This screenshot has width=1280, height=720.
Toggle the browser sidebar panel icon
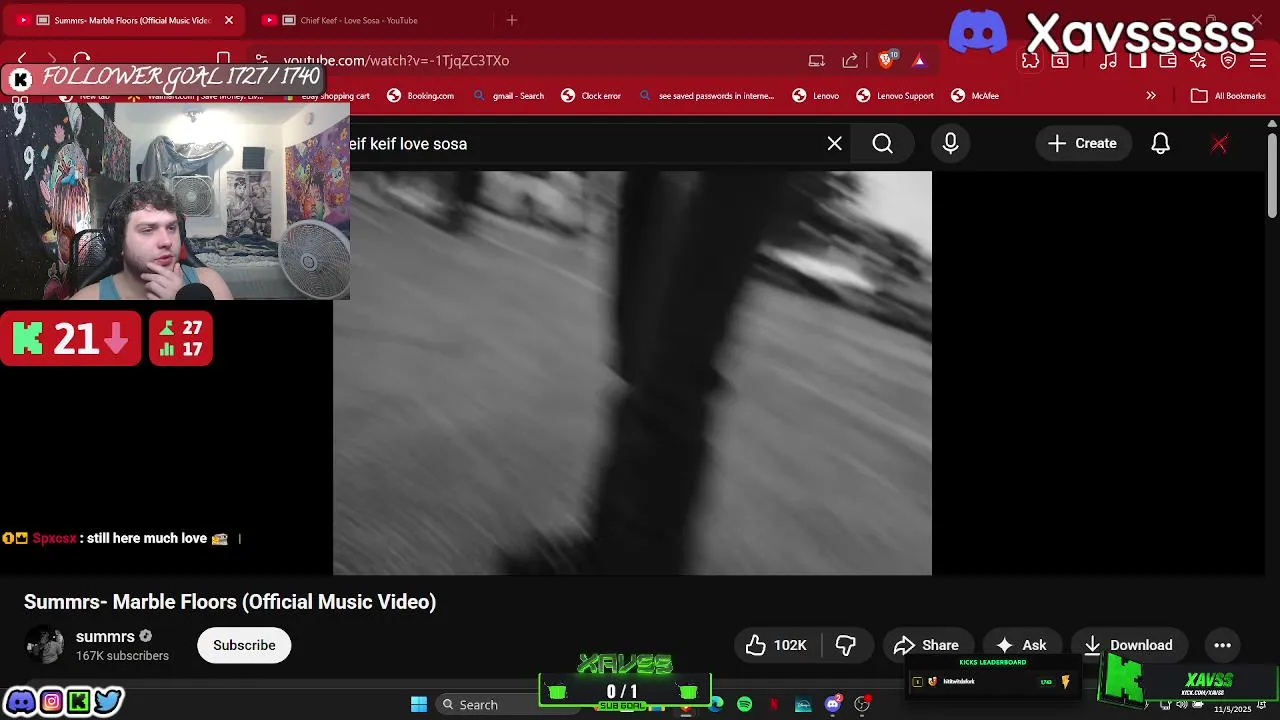[1138, 61]
